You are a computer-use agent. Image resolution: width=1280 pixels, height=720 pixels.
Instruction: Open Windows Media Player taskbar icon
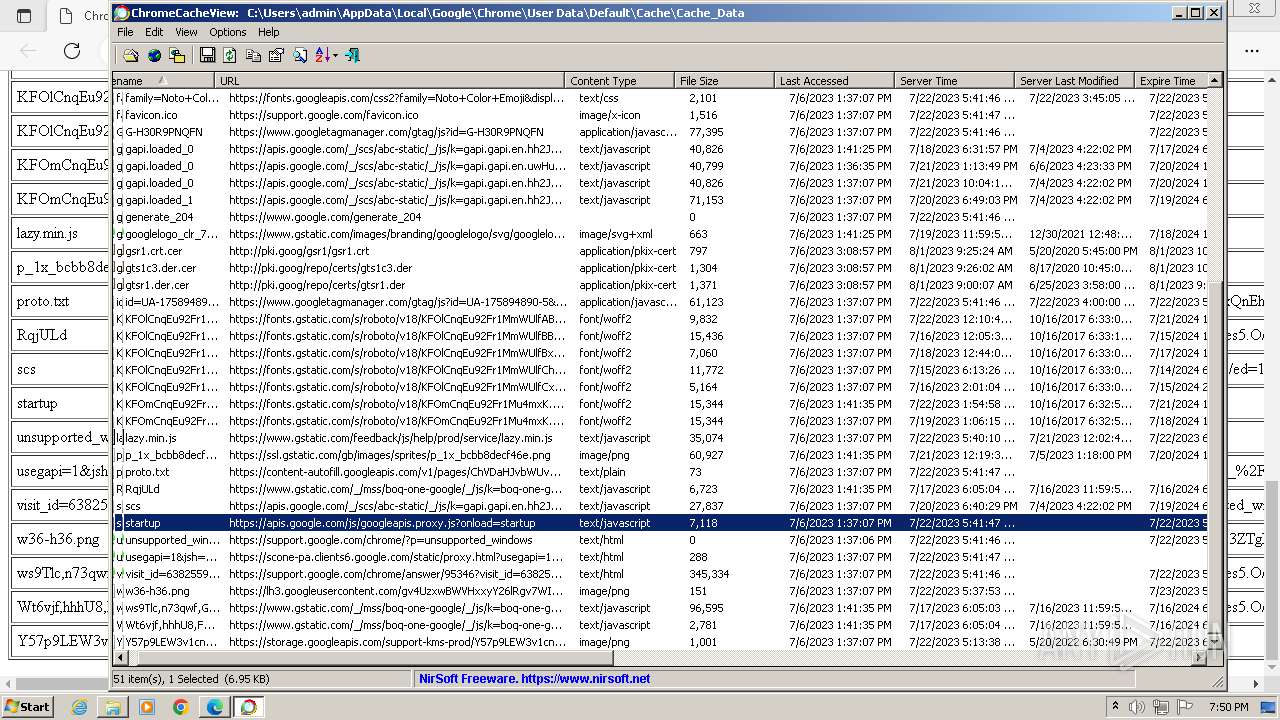147,707
